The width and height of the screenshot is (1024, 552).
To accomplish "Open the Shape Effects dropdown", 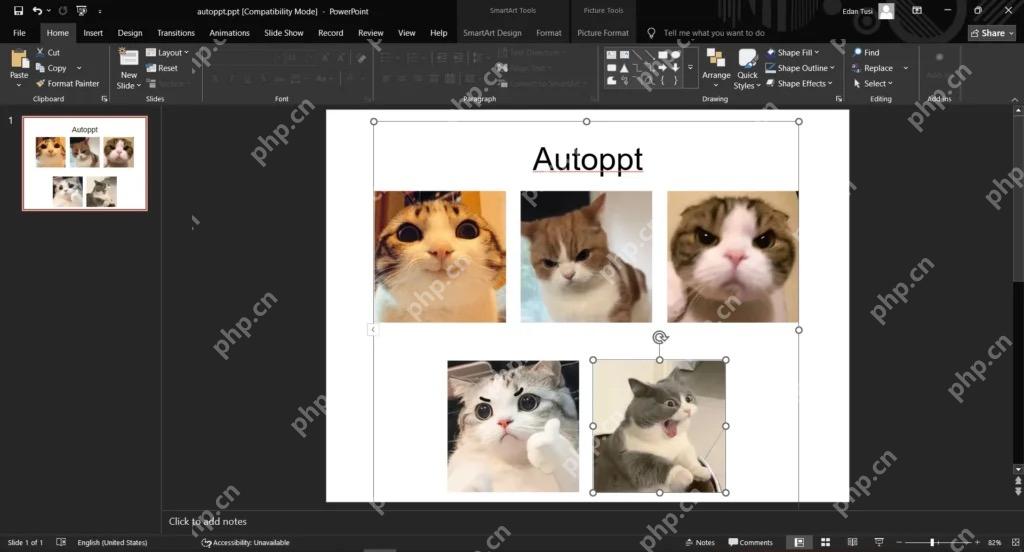I will point(799,84).
